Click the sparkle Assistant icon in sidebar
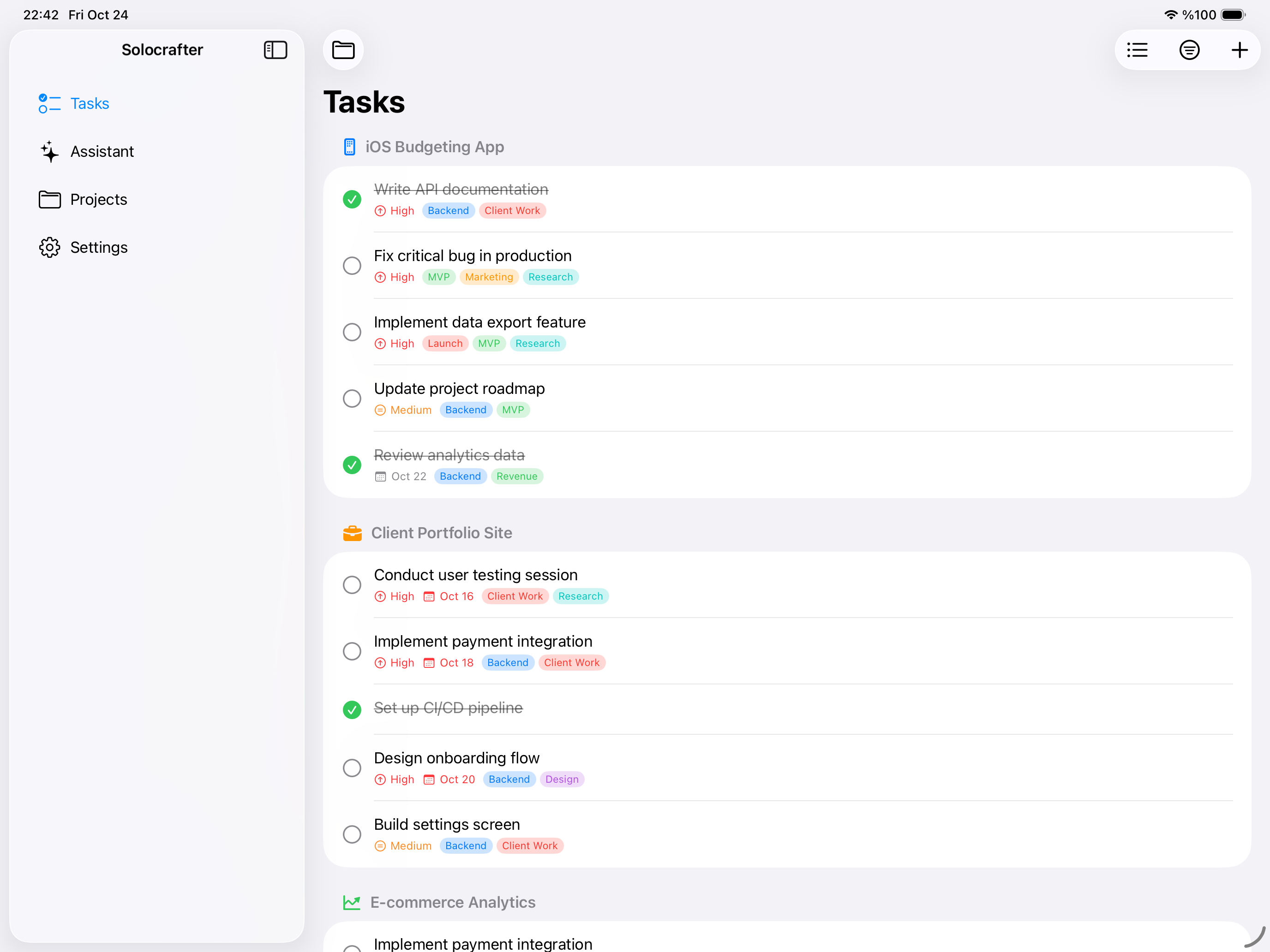 [49, 151]
